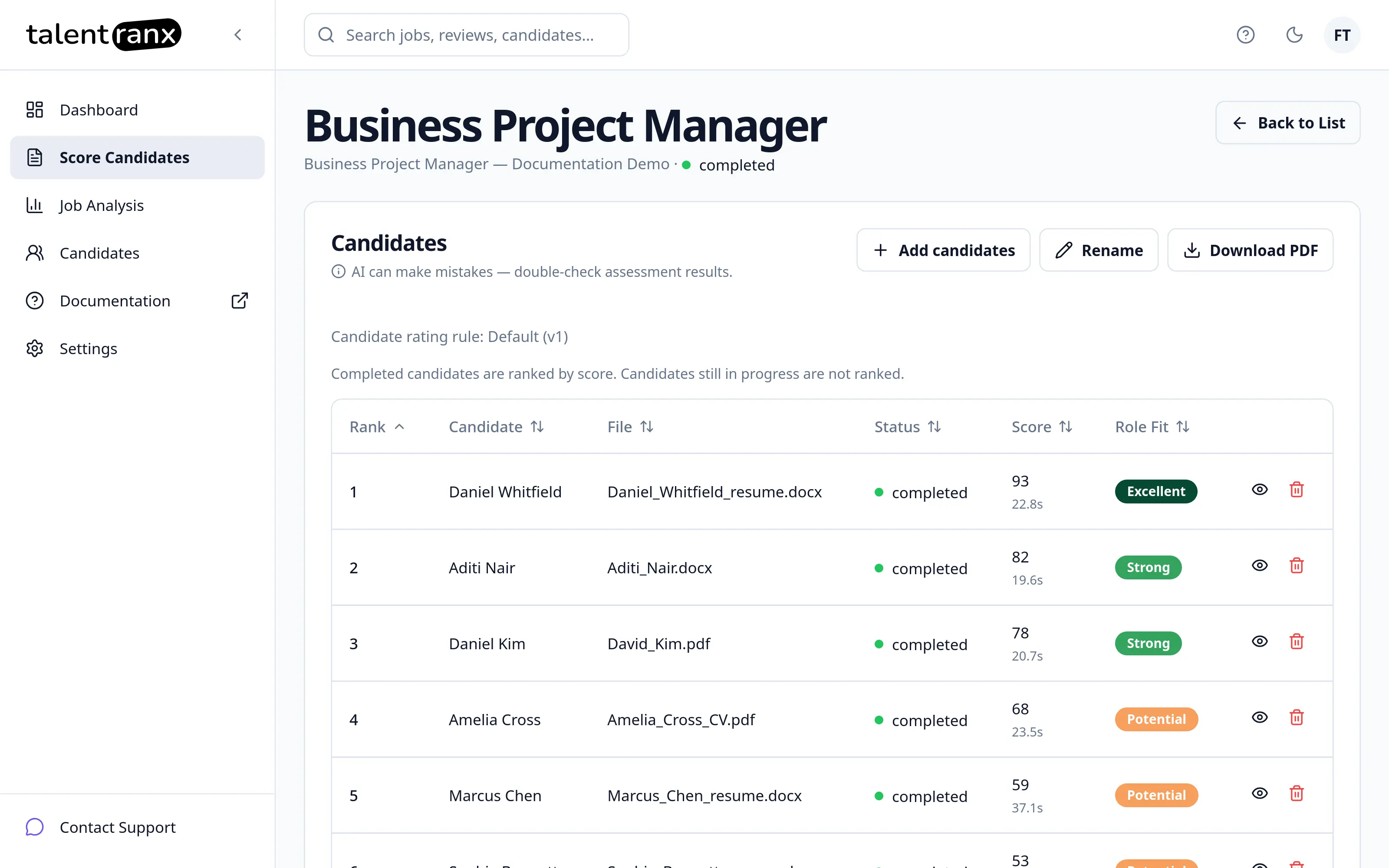The image size is (1389, 868).
Task: Click the Potential badge for Amelia Cross
Action: (1156, 719)
